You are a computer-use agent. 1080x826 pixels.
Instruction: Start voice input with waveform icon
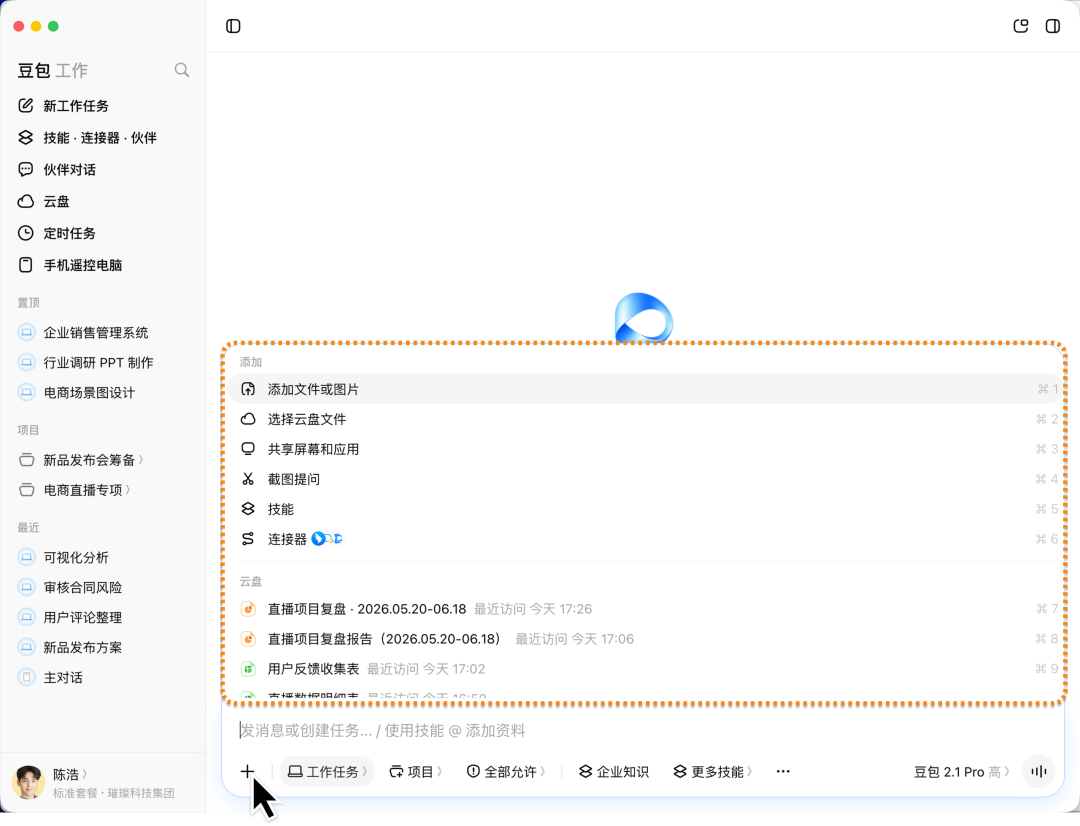pyautogui.click(x=1039, y=772)
